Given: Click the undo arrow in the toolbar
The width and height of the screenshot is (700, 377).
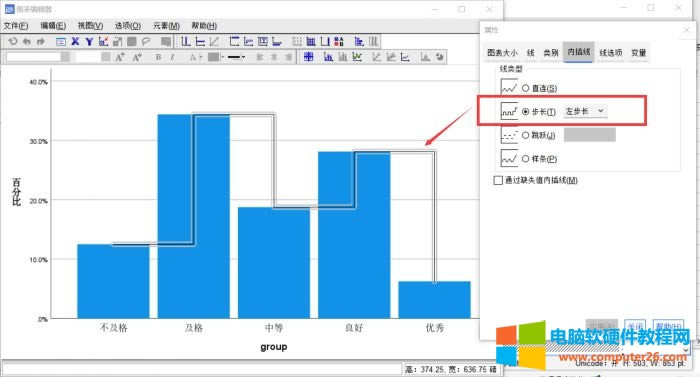Looking at the screenshot, I should pos(27,42).
